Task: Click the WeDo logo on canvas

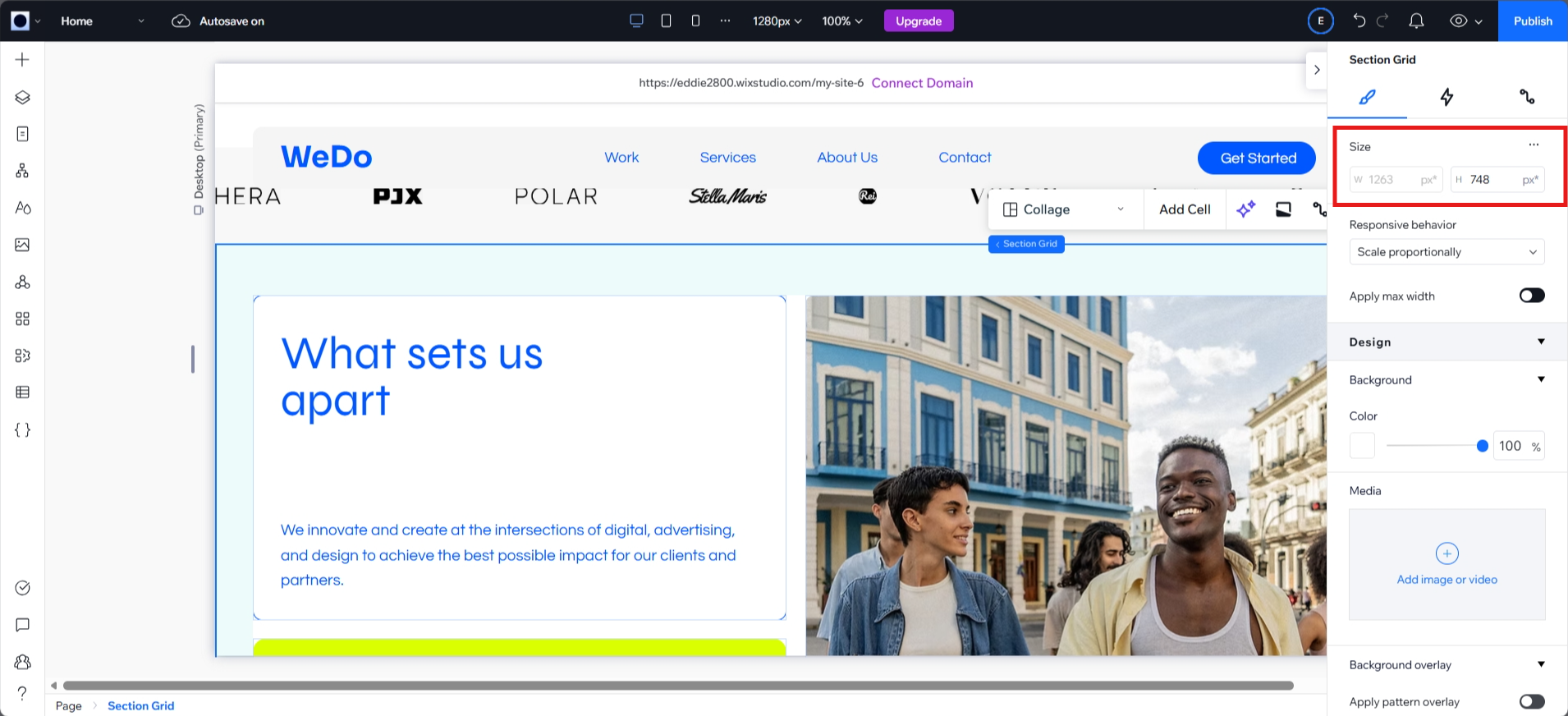Action: [327, 157]
